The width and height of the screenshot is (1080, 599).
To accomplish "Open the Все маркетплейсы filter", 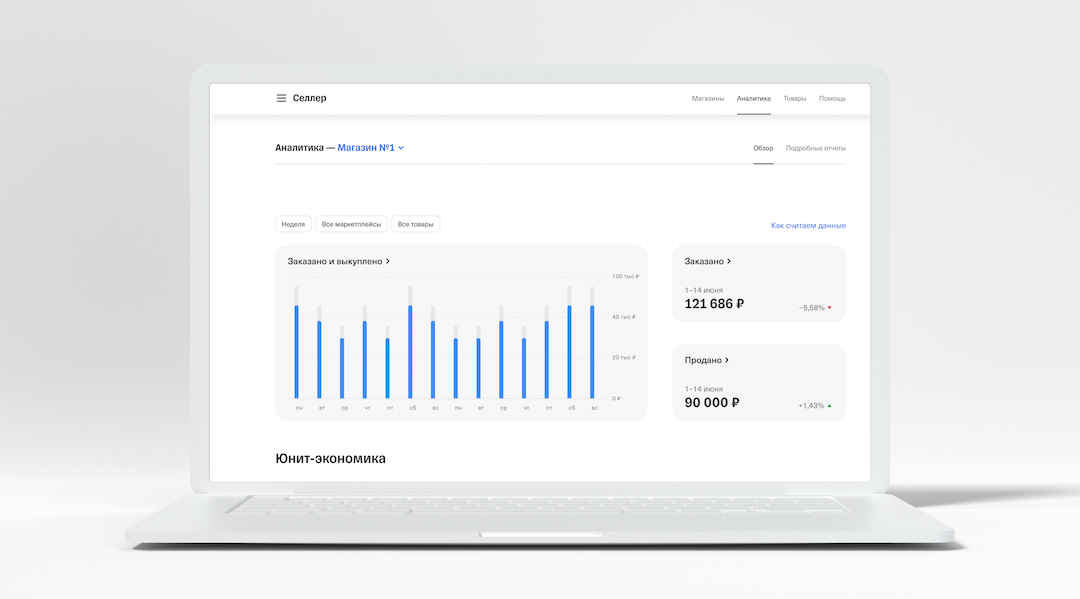I will pos(351,224).
